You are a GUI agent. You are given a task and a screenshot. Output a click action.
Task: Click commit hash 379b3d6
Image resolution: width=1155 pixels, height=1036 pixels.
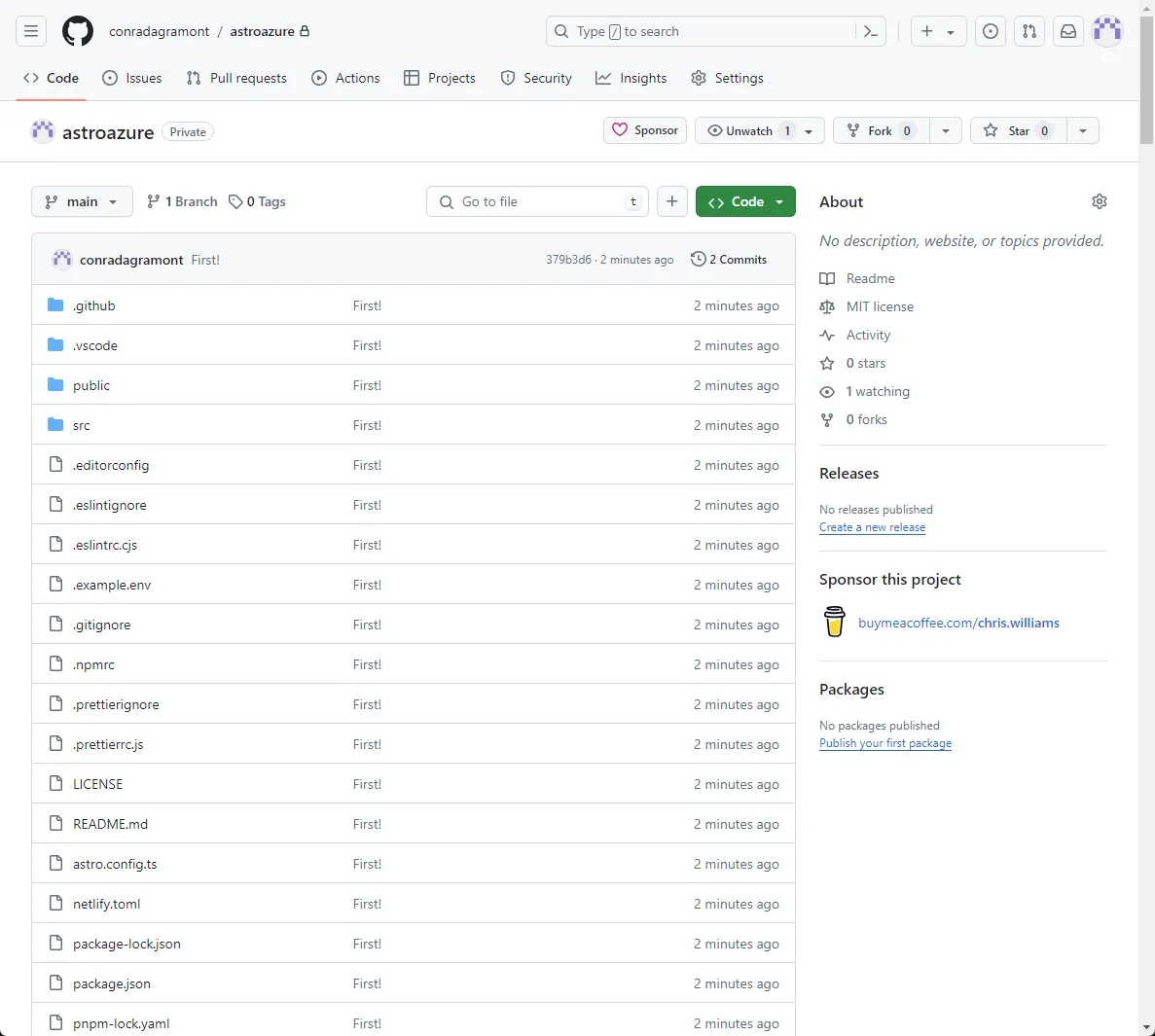pos(568,259)
